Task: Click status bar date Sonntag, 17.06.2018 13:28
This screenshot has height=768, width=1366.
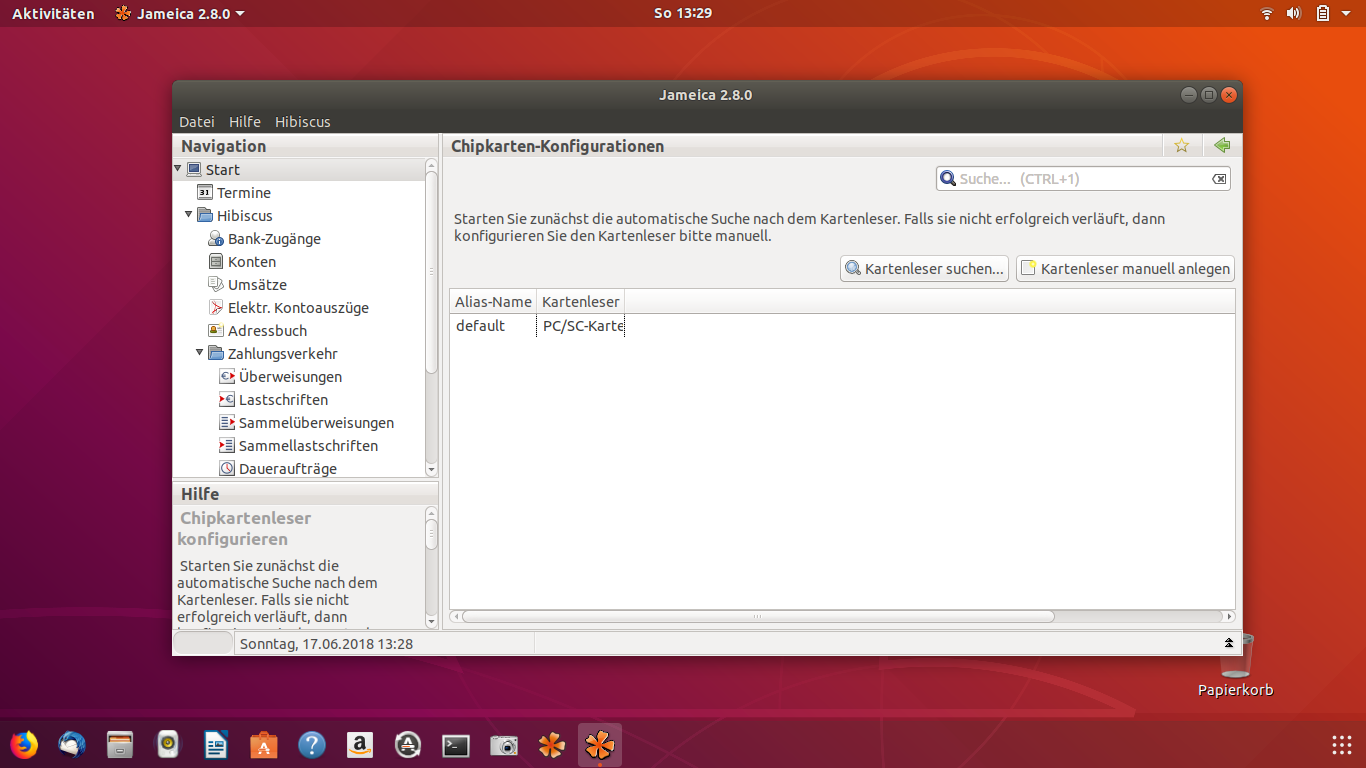Action: 327,644
